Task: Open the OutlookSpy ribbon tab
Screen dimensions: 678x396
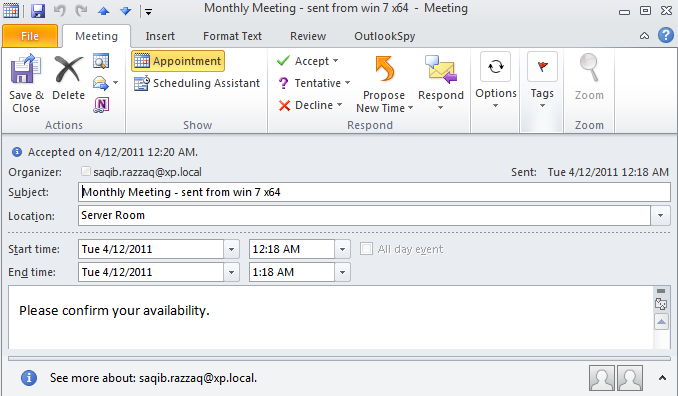Action: (x=384, y=36)
